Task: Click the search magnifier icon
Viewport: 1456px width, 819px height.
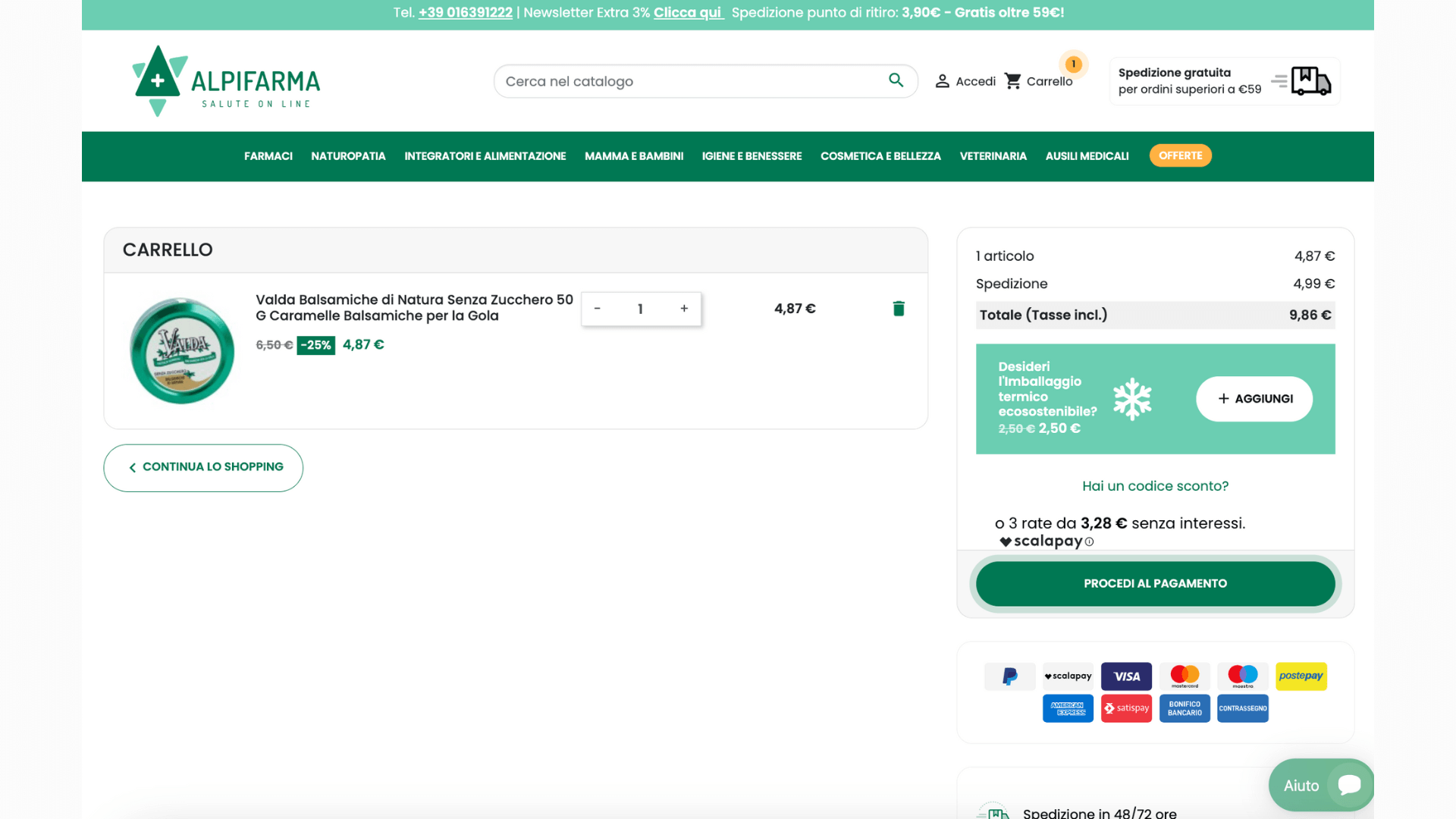Action: pos(896,80)
